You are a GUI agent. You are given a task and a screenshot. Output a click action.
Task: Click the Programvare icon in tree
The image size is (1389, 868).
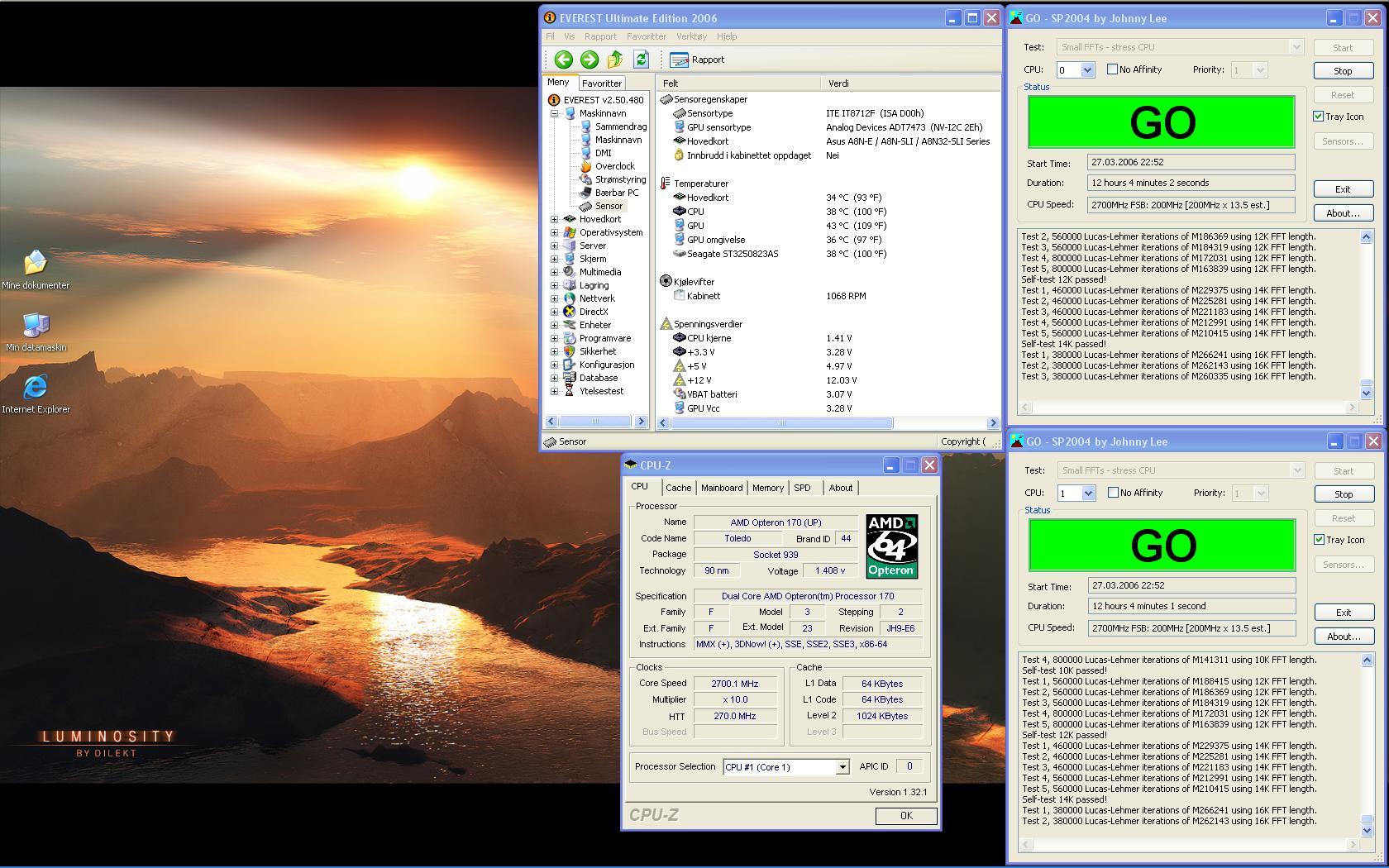tap(569, 338)
